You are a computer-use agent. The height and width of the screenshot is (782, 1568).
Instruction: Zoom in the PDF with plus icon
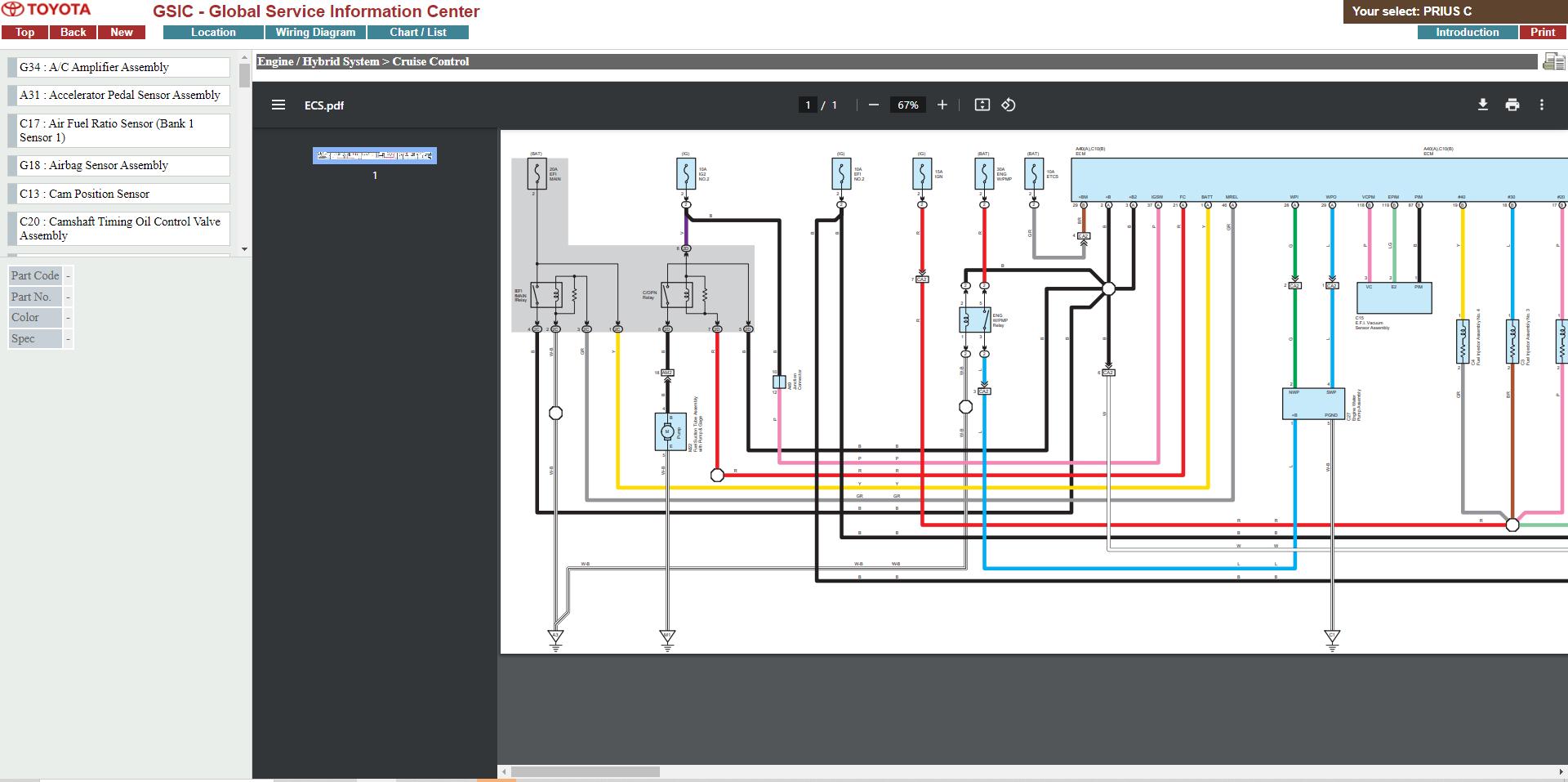942,105
